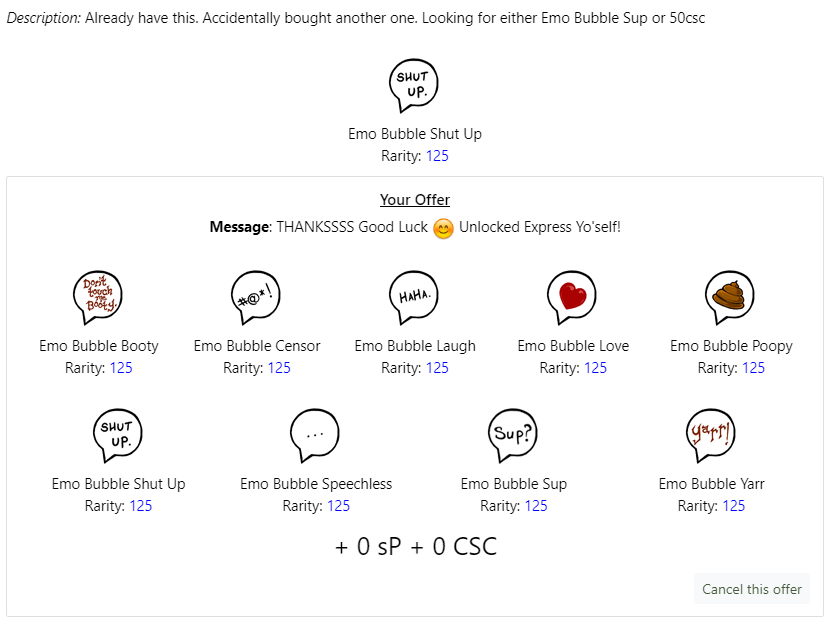Viewport: 835px width, 626px height.
Task: Click the Emo Bubble Speechless icon
Action: tap(315, 435)
